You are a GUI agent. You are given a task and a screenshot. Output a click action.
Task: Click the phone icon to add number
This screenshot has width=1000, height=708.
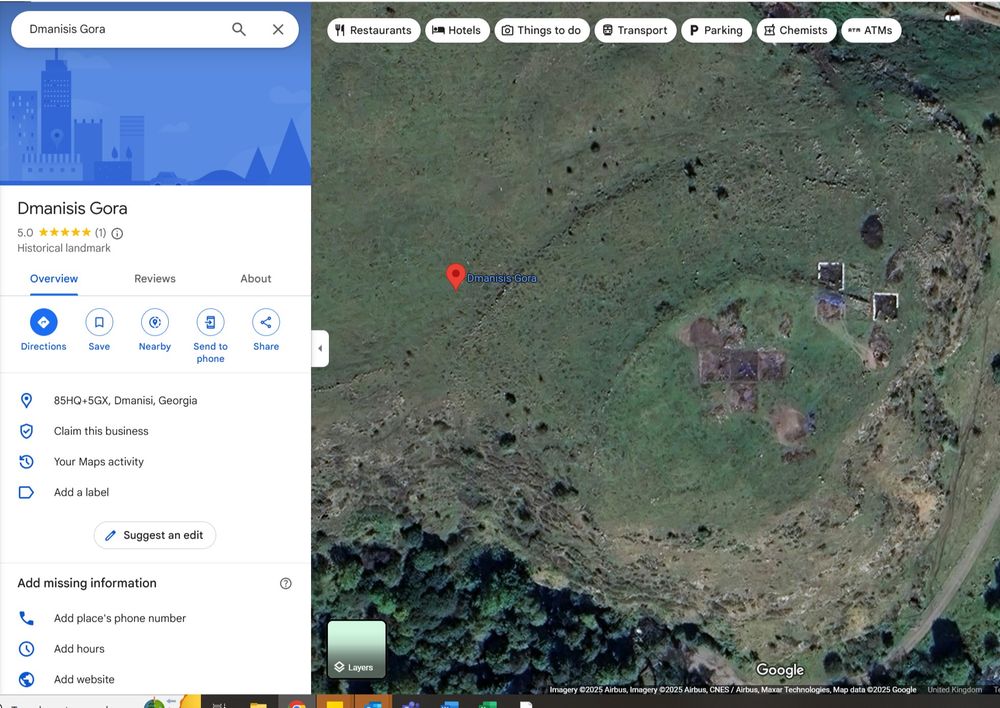coord(26,618)
